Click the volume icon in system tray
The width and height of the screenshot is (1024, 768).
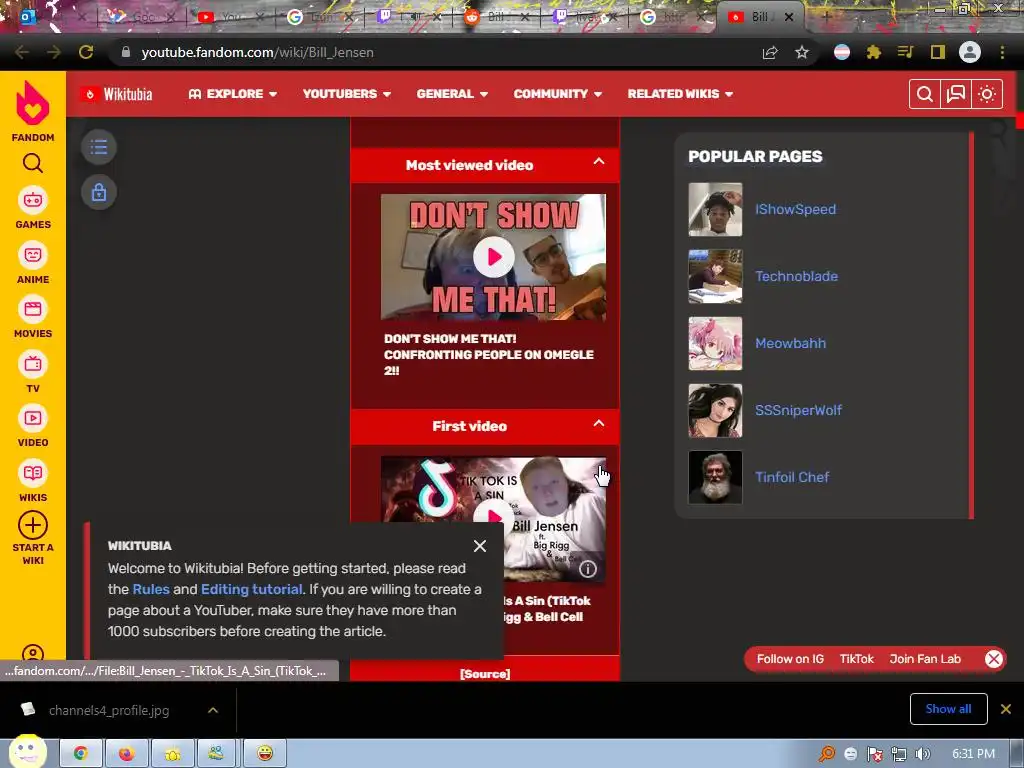(923, 754)
